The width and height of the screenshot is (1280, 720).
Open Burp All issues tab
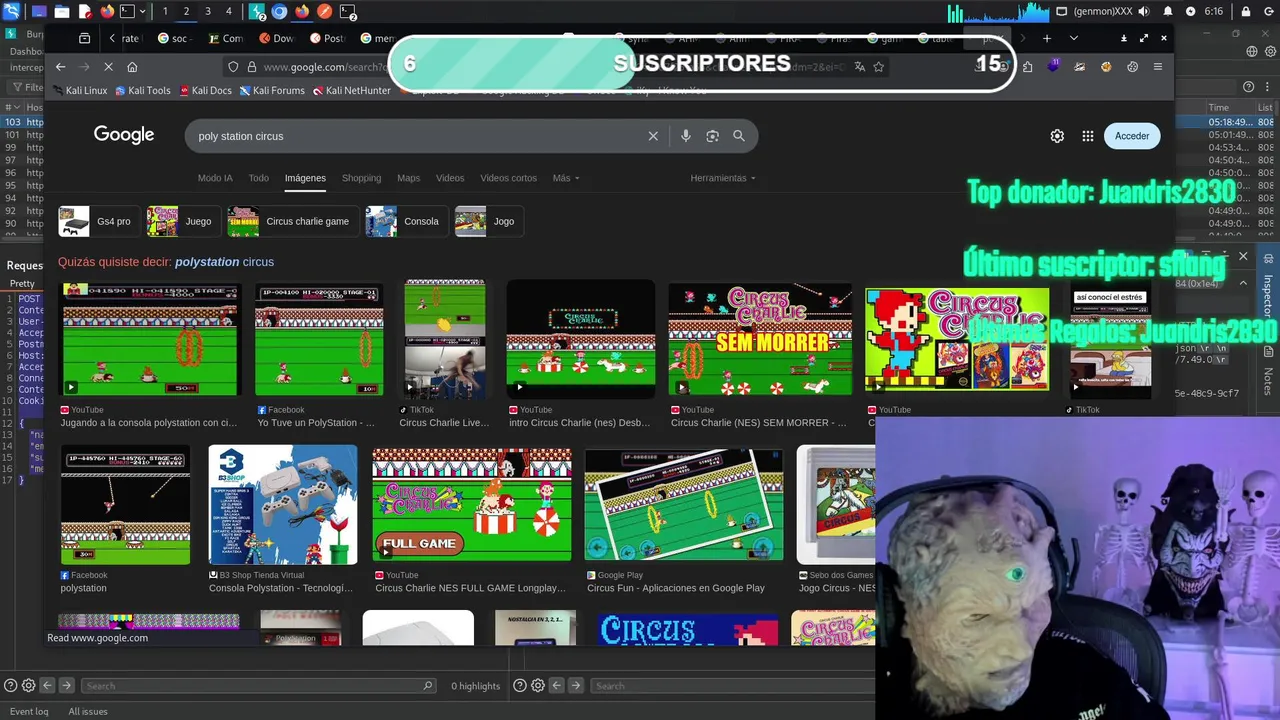pyautogui.click(x=88, y=711)
